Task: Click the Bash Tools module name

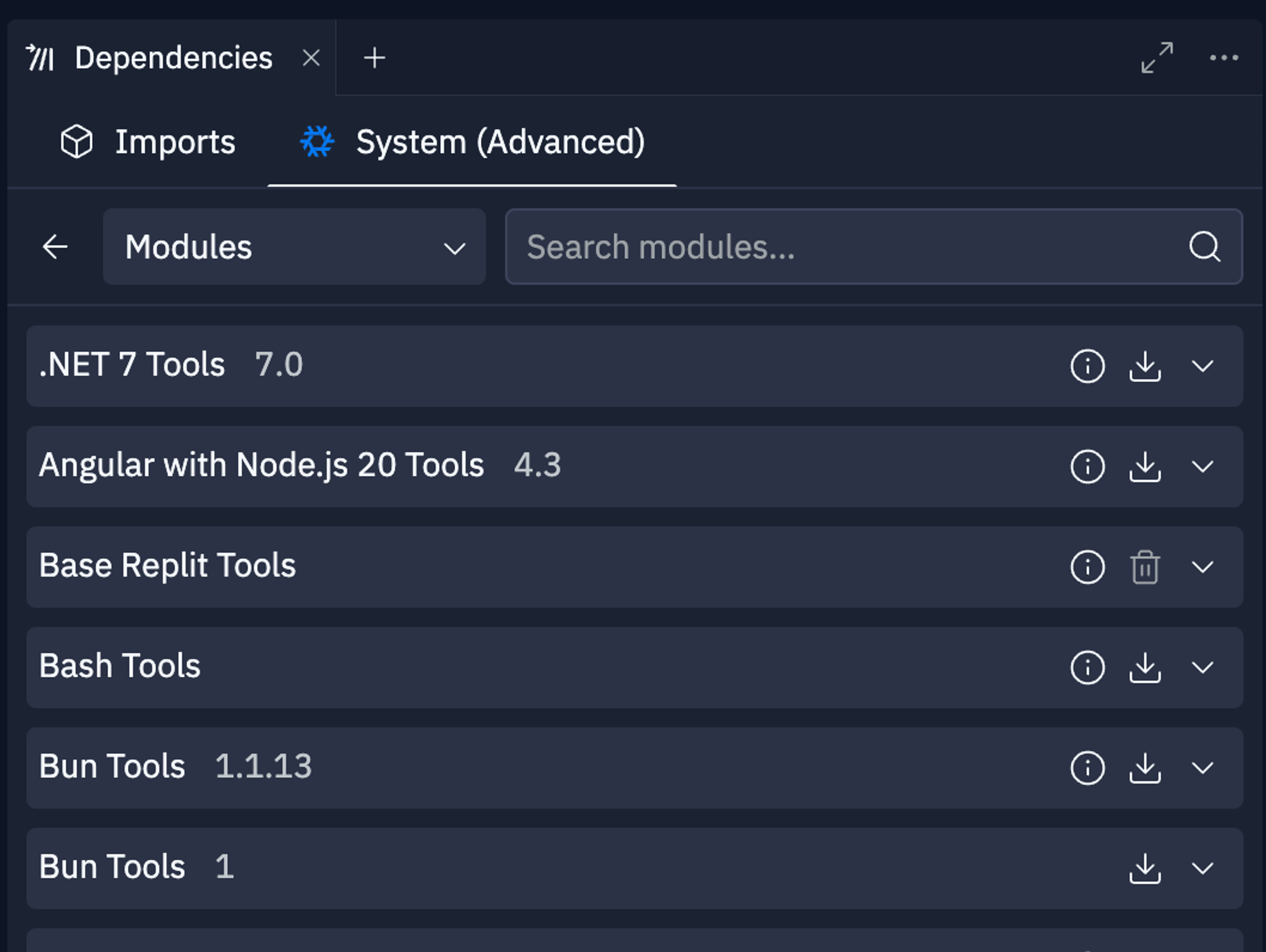Action: tap(120, 665)
